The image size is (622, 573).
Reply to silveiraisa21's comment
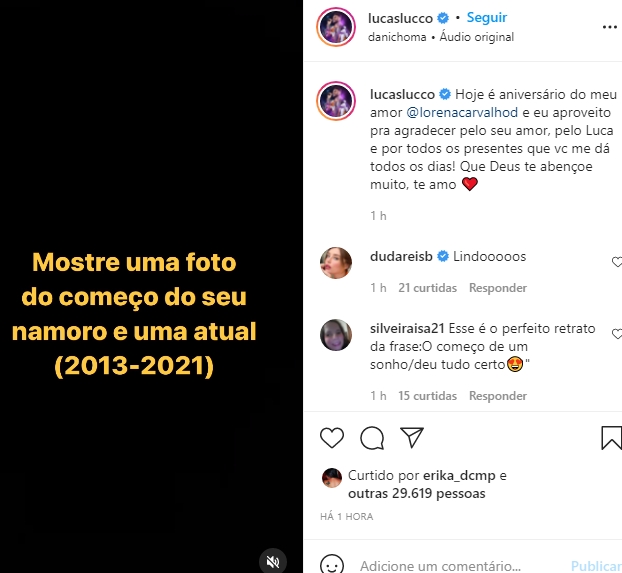497,396
